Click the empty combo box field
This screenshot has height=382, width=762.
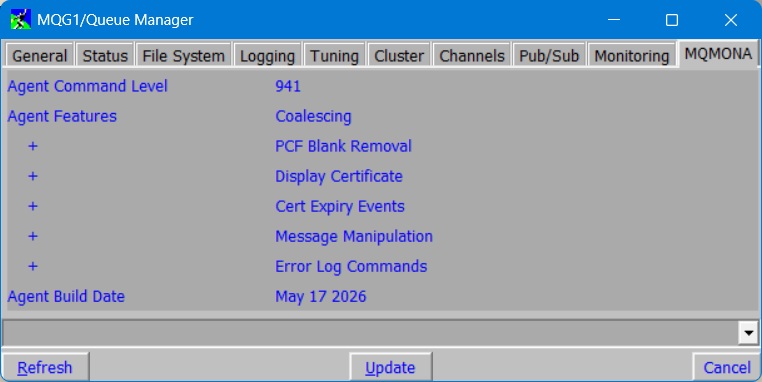tap(370, 333)
